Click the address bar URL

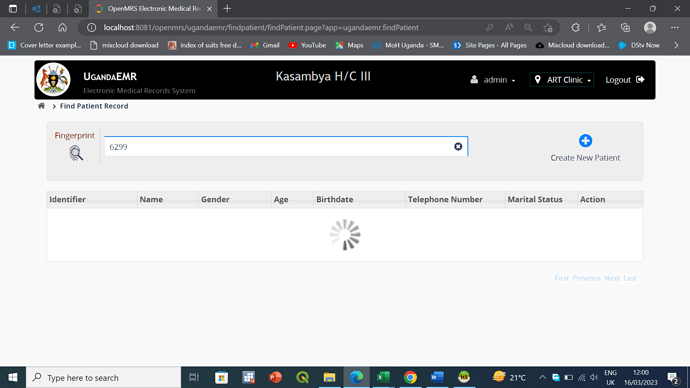pos(261,27)
